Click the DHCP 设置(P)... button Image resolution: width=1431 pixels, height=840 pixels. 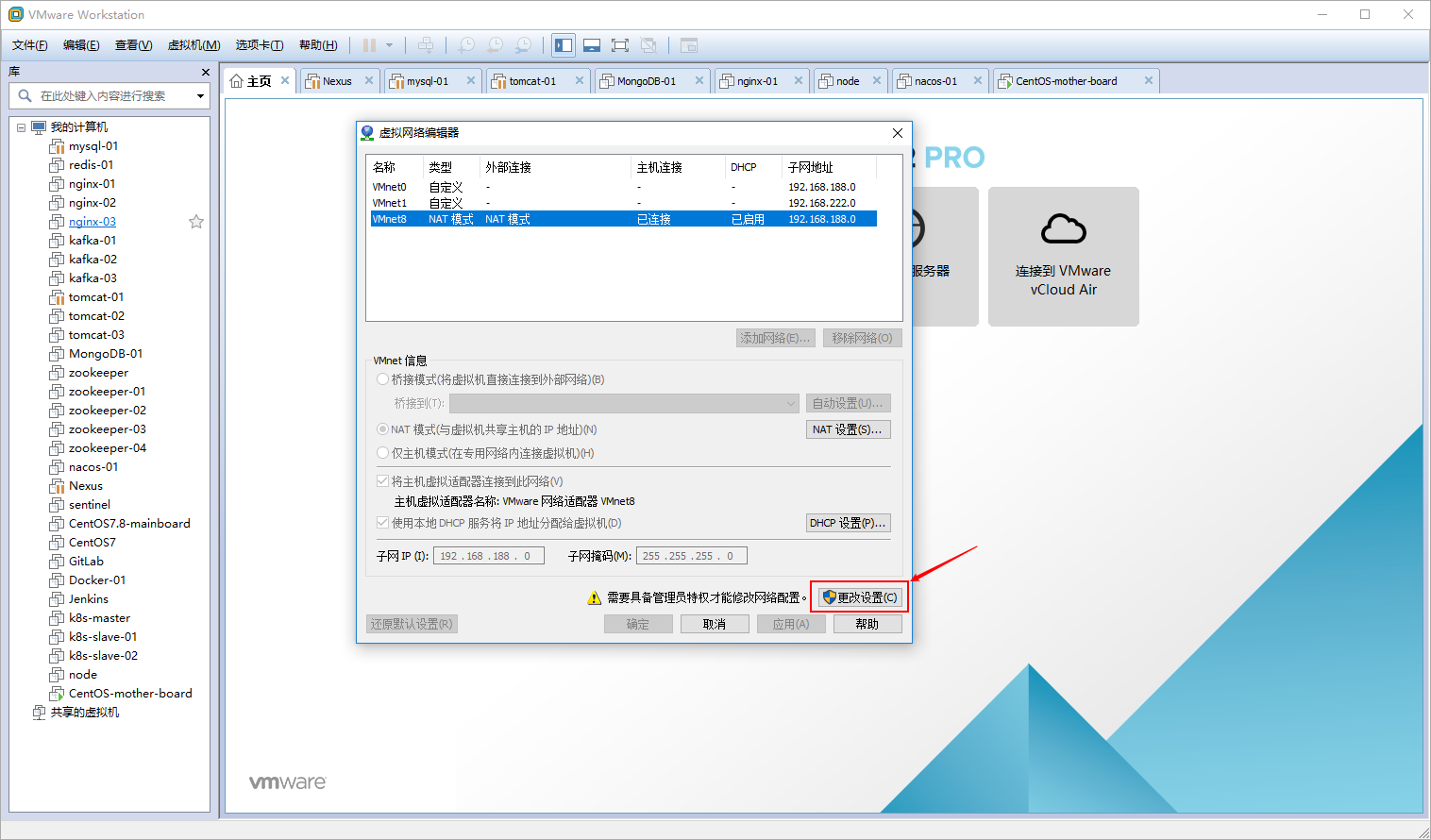[848, 523]
